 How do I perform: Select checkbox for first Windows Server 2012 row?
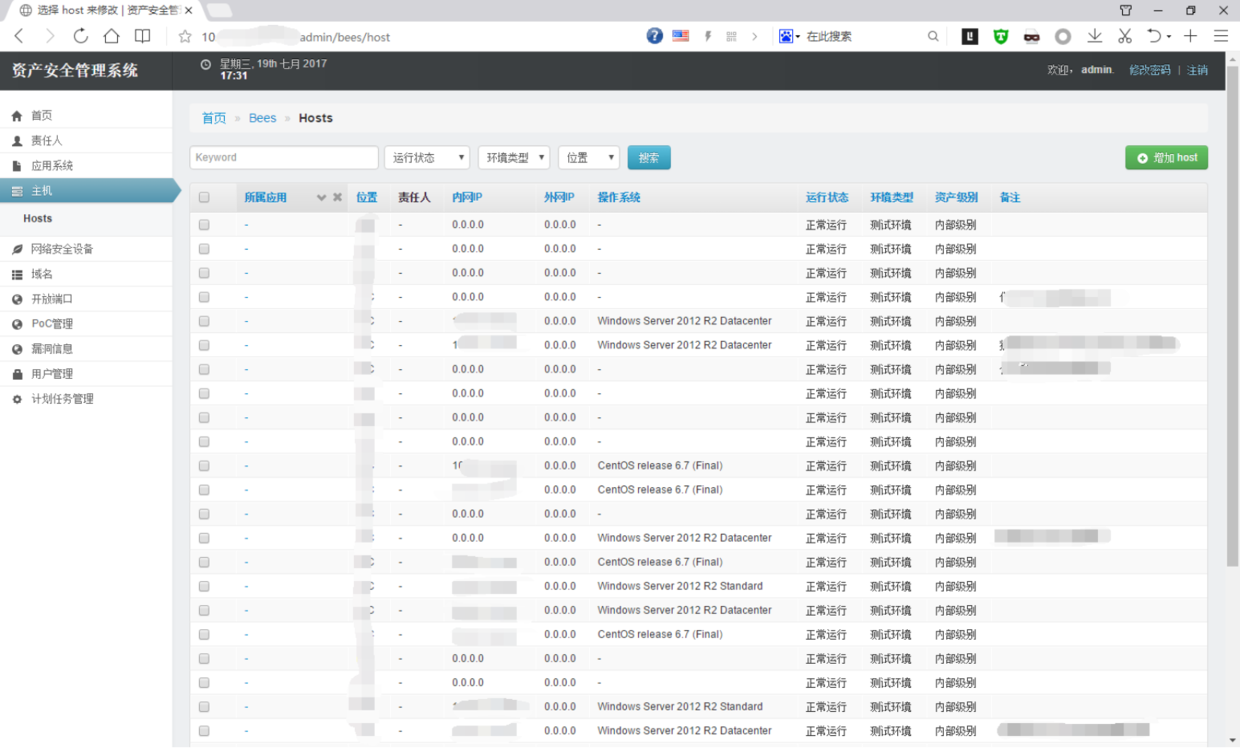click(x=204, y=321)
